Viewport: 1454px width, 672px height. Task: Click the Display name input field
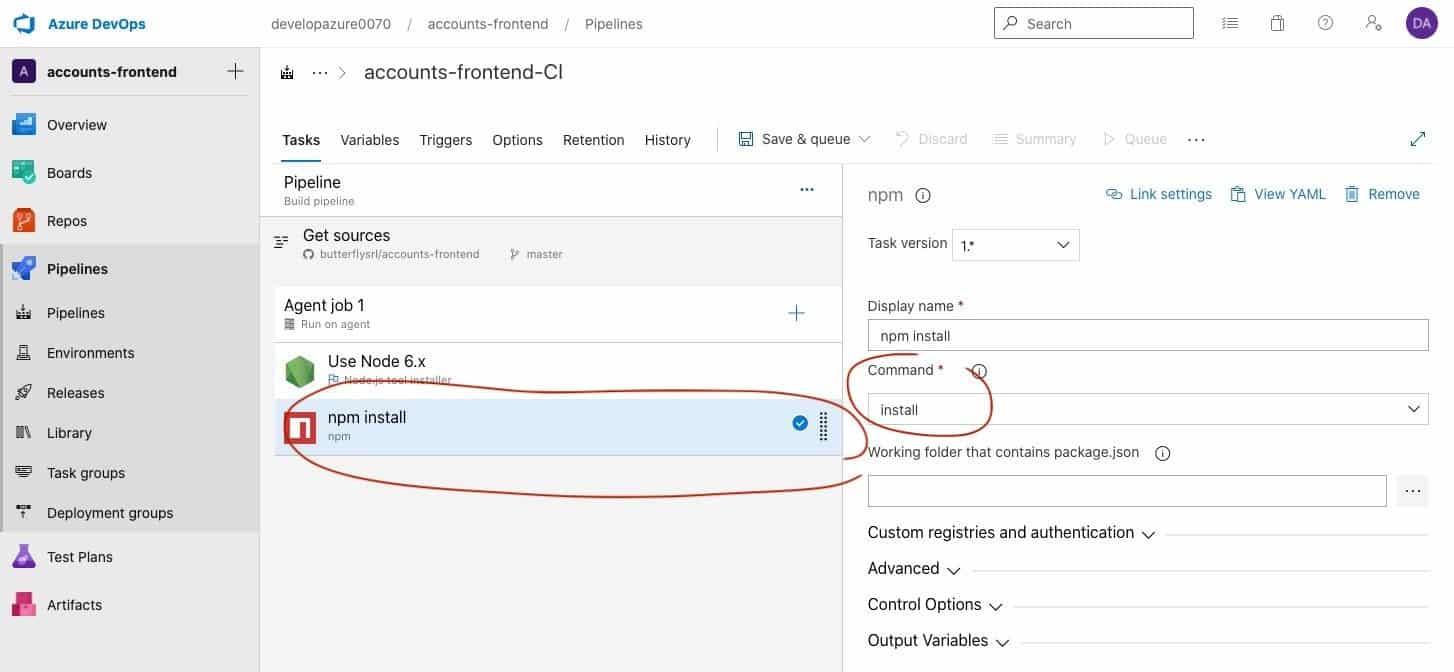click(1148, 335)
